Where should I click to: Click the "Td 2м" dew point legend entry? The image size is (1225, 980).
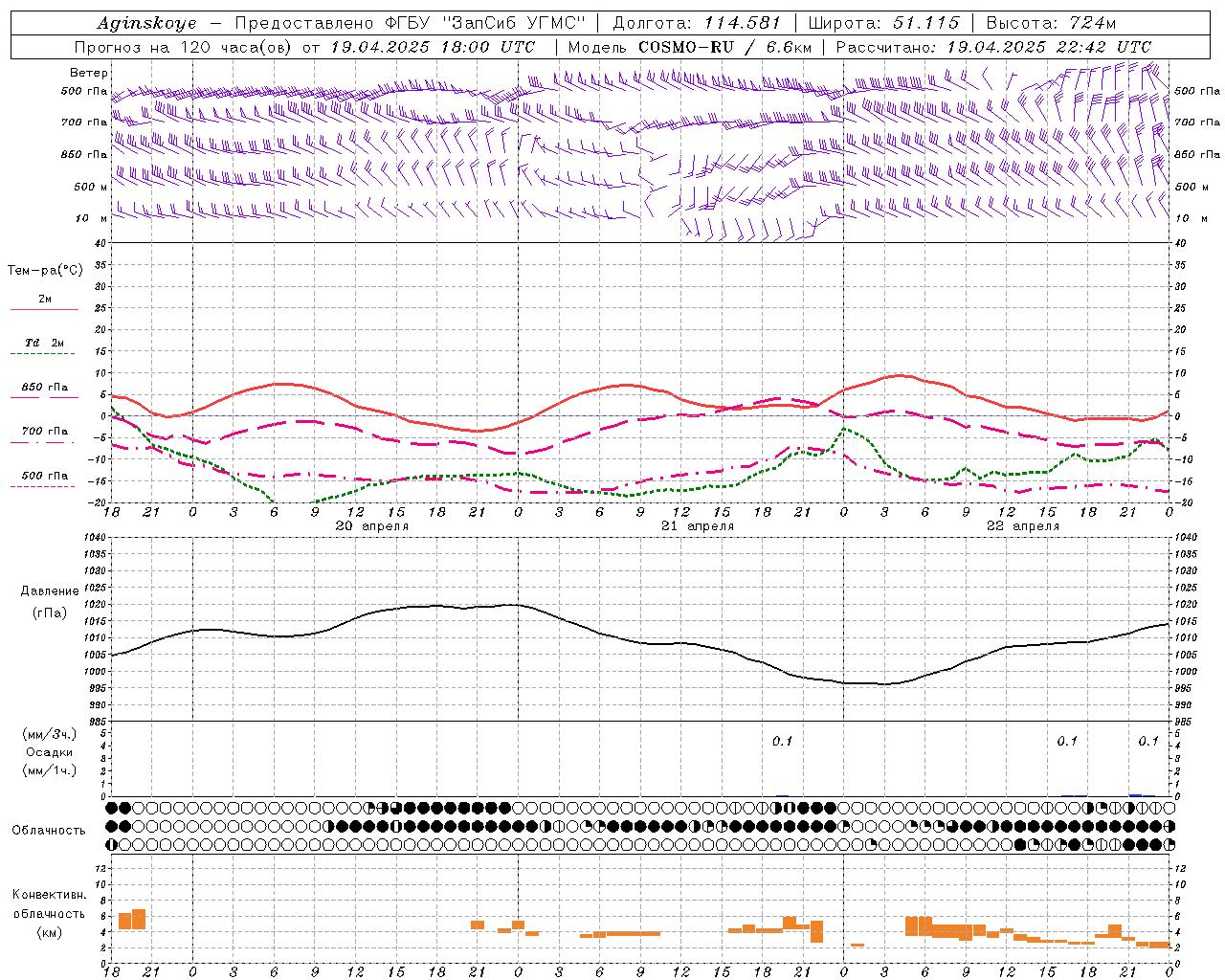tap(44, 343)
